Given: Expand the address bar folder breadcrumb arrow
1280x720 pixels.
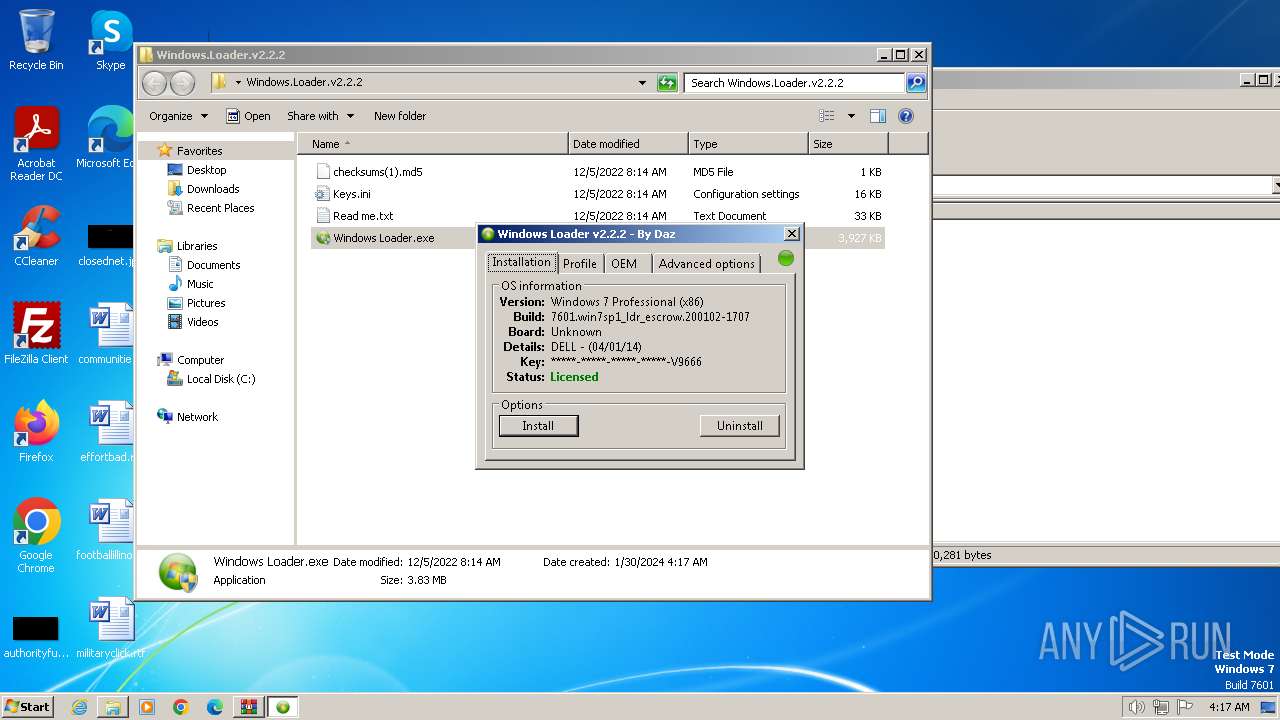Looking at the screenshot, I should (238, 83).
